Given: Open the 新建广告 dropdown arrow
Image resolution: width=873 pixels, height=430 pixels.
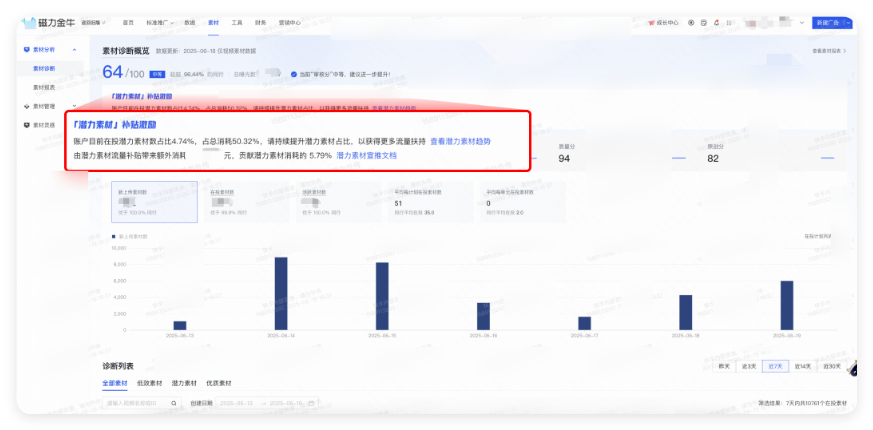Looking at the screenshot, I should point(849,23).
